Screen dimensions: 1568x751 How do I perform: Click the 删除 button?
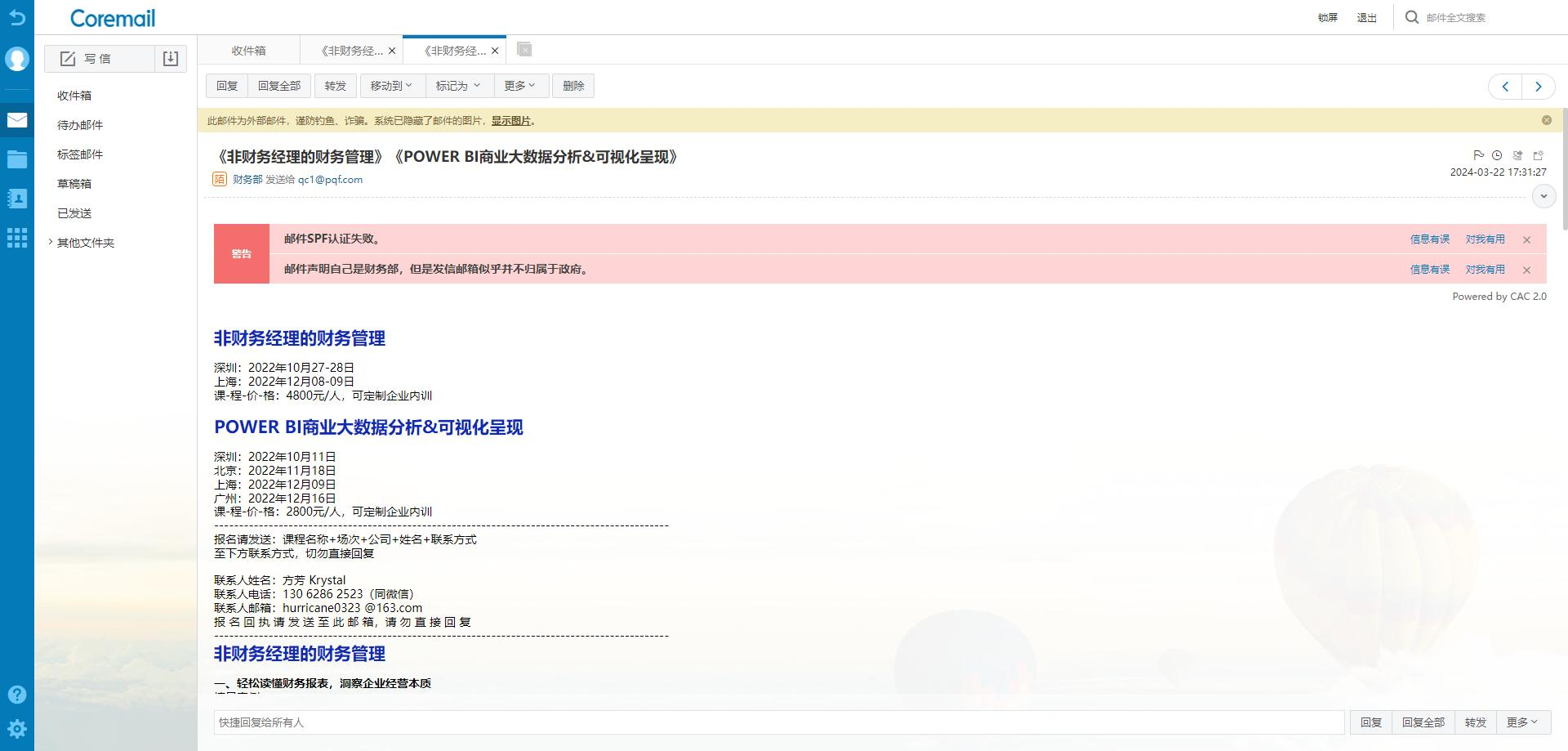click(573, 86)
